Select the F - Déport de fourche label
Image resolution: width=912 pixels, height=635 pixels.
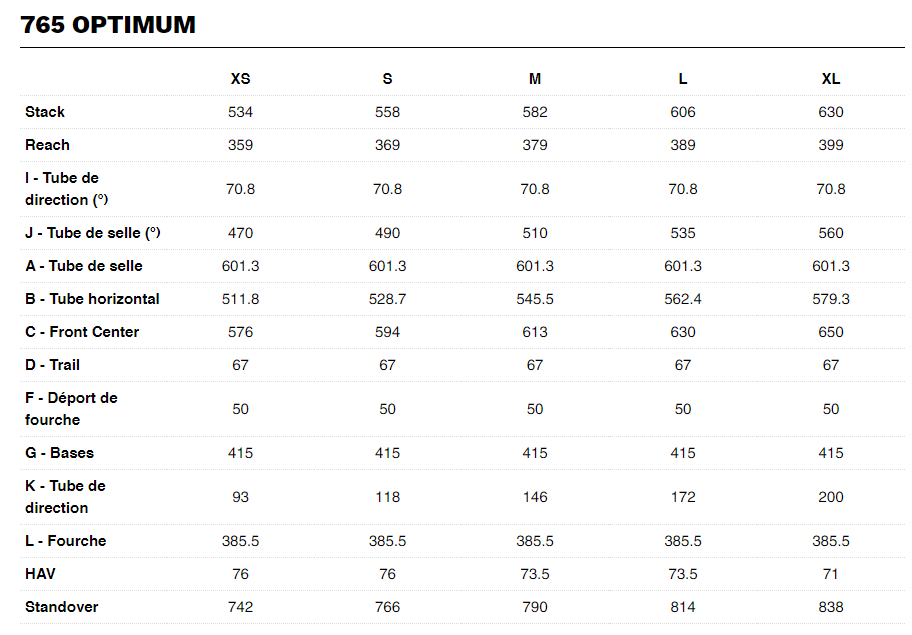[71, 409]
